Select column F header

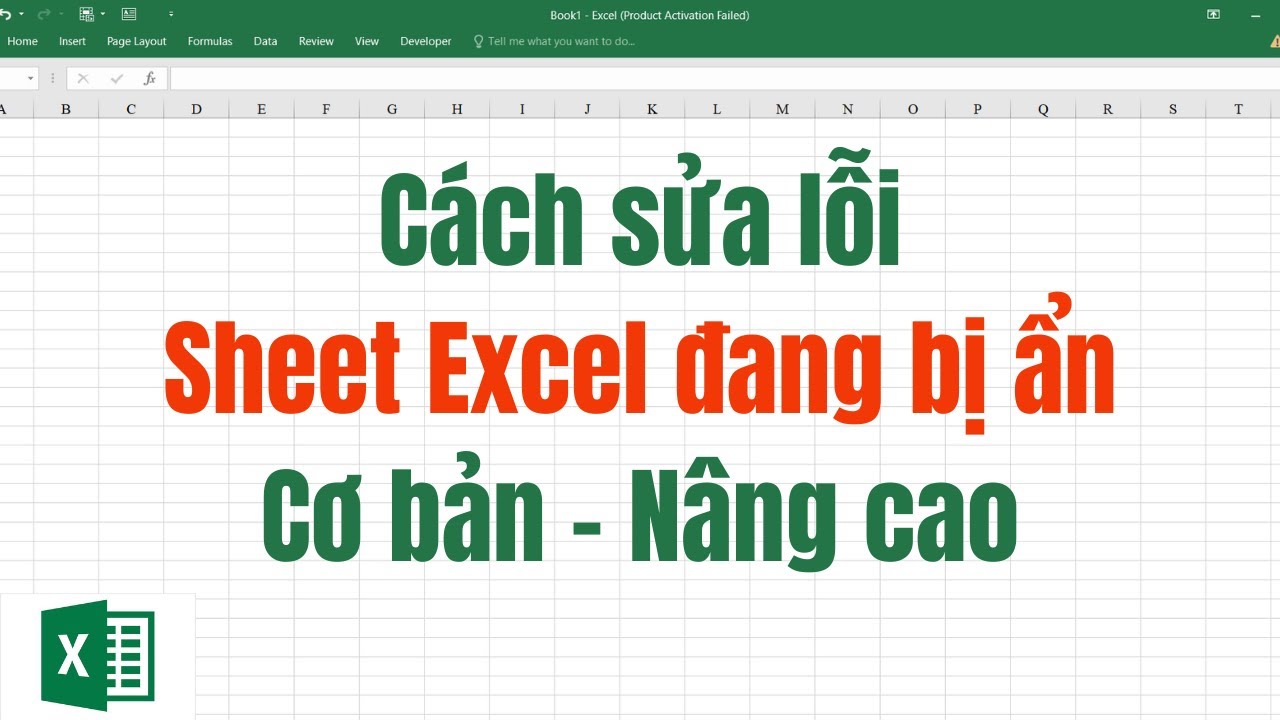[x=326, y=109]
